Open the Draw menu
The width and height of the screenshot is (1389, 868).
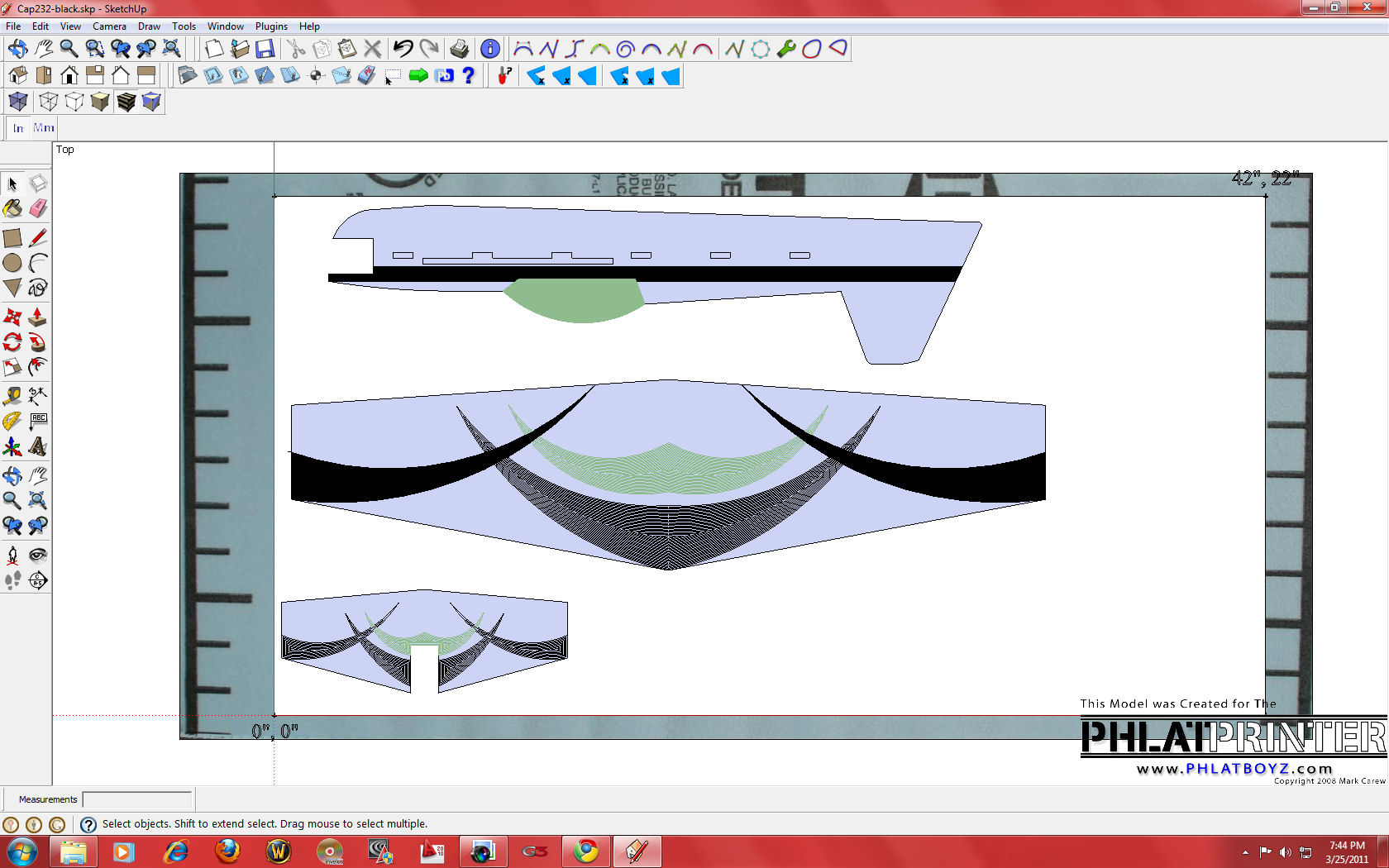click(x=149, y=26)
